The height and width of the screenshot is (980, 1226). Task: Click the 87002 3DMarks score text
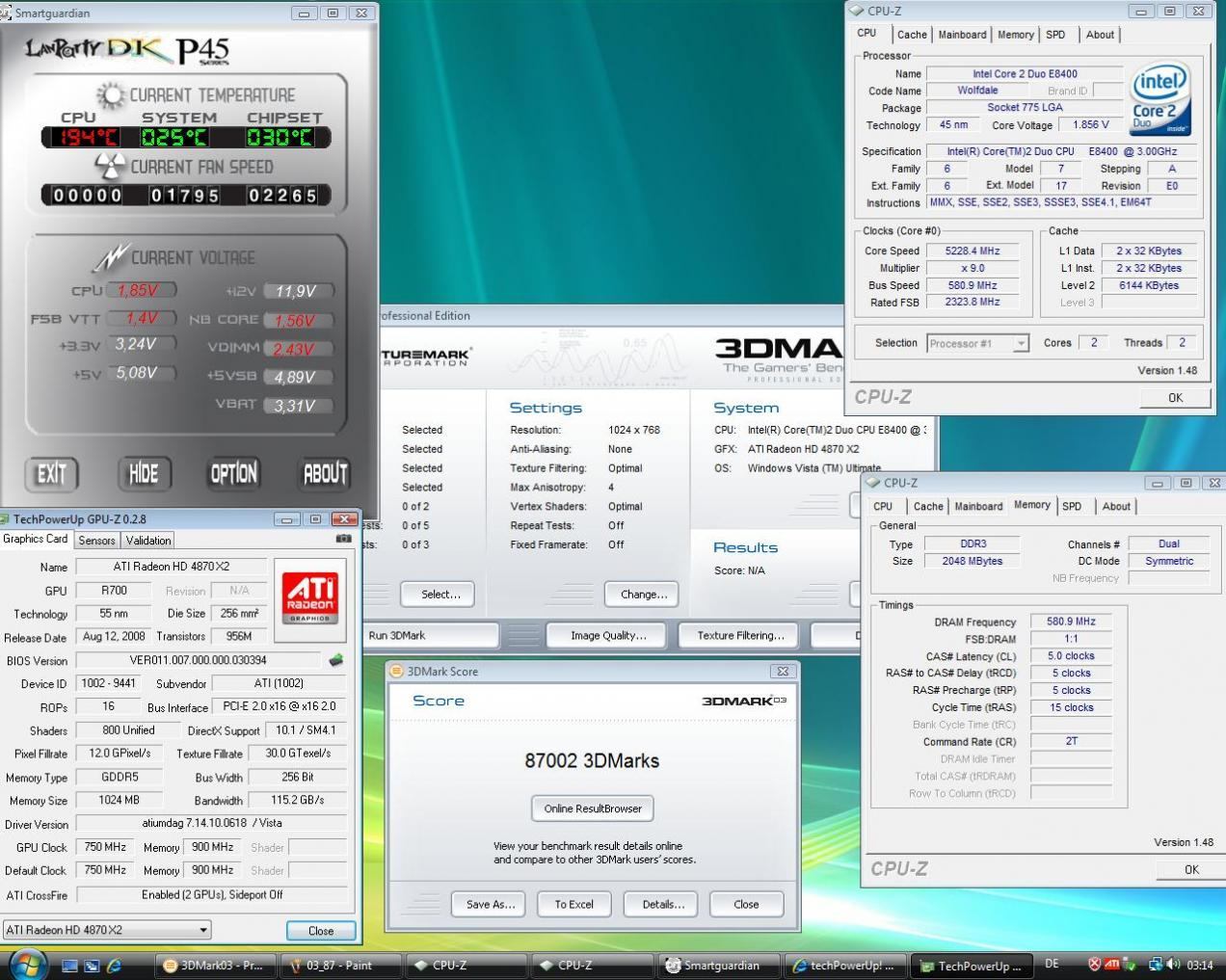point(592,760)
